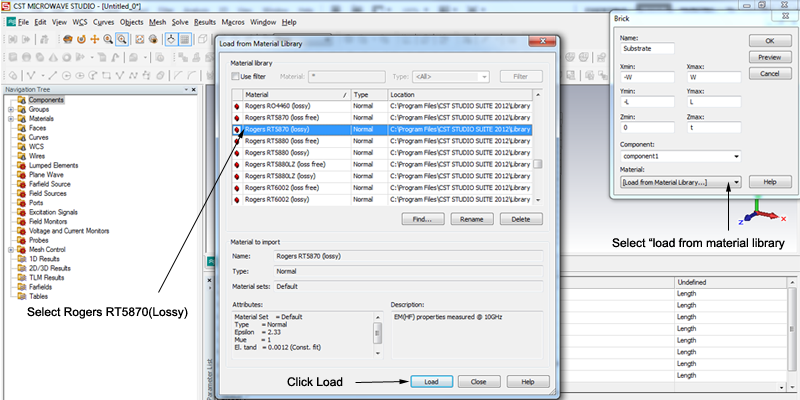Click the wireframe cube toolbar icon
Image resolution: width=800 pixels, height=400 pixels.
click(203, 39)
